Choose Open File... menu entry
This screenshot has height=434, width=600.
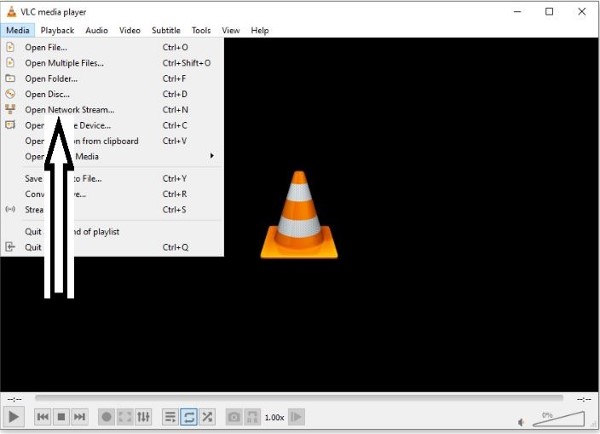pyautogui.click(x=112, y=47)
